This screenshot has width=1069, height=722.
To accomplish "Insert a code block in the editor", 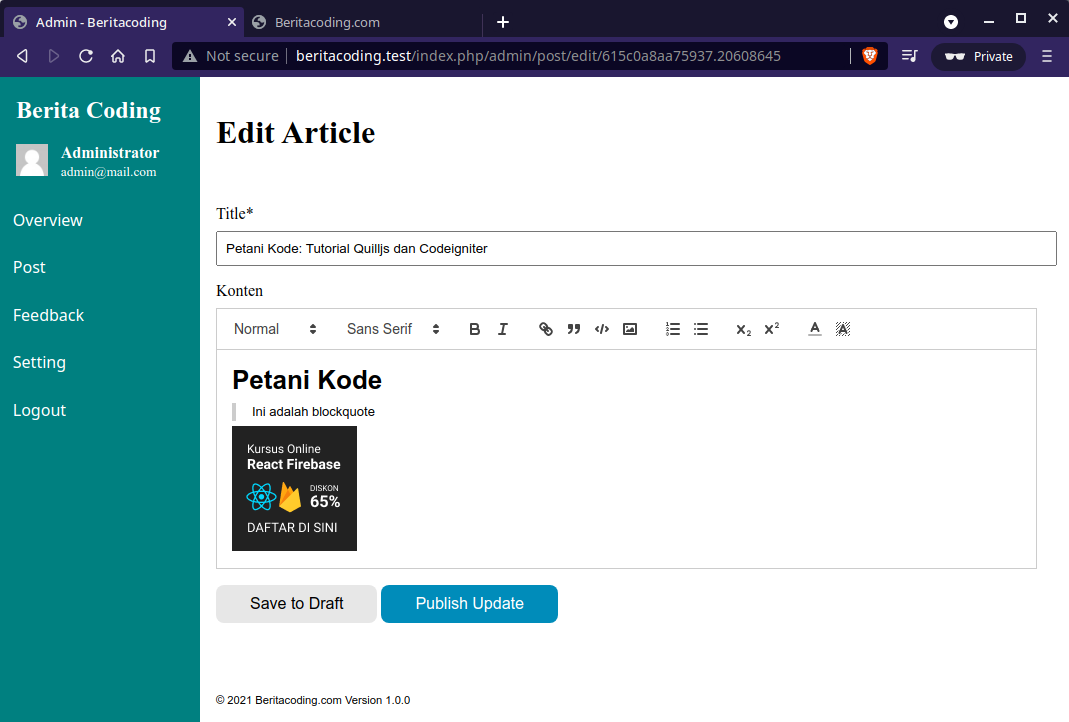I will click(601, 328).
